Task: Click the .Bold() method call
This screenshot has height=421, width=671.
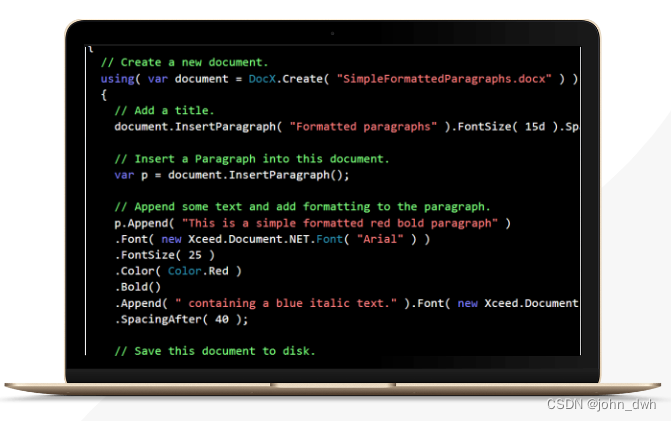Action: tap(137, 287)
